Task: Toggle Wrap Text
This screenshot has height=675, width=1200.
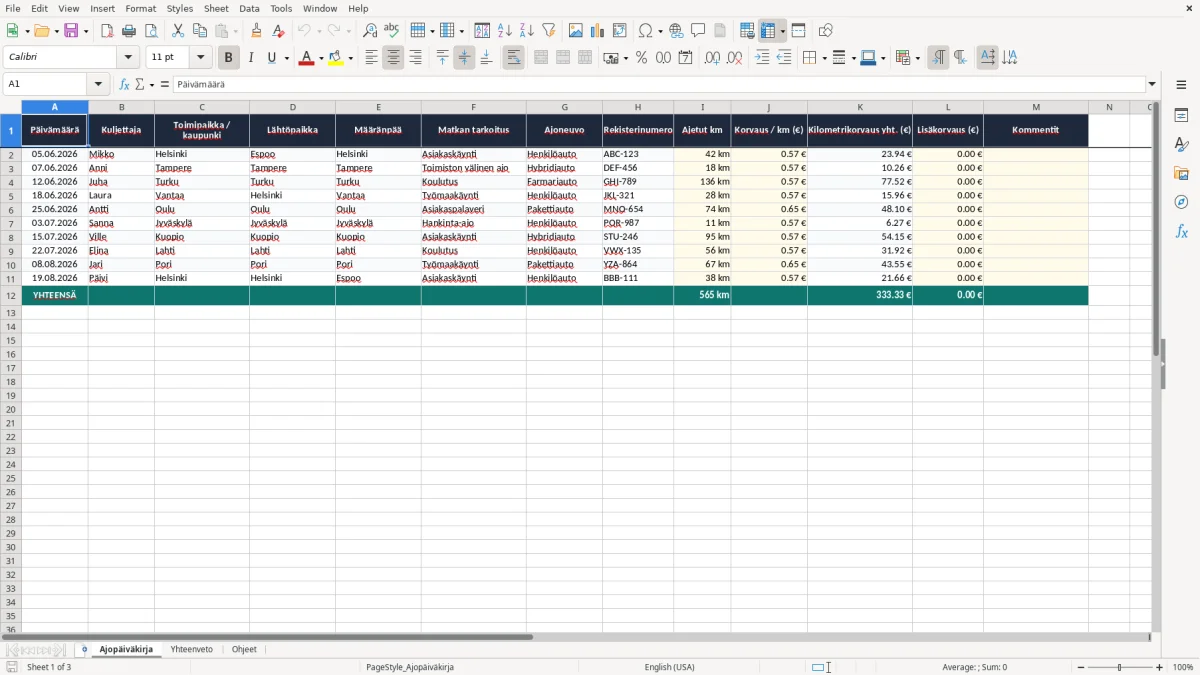Action: click(514, 58)
